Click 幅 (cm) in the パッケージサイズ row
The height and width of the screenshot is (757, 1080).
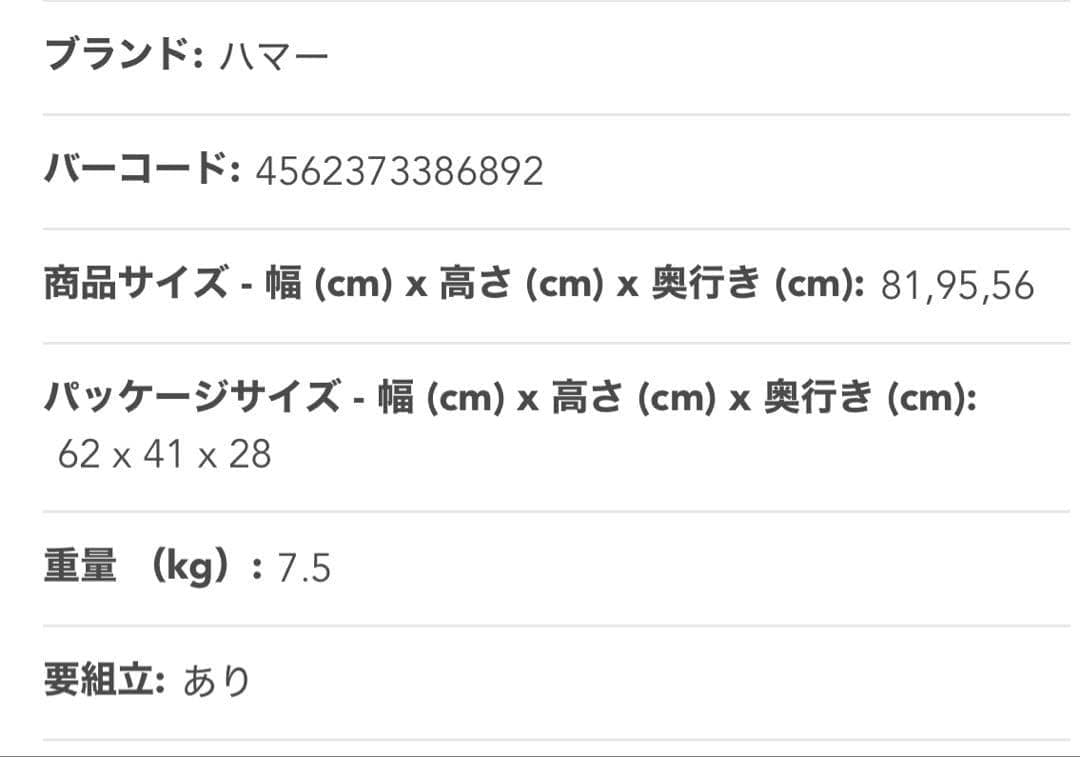point(440,400)
